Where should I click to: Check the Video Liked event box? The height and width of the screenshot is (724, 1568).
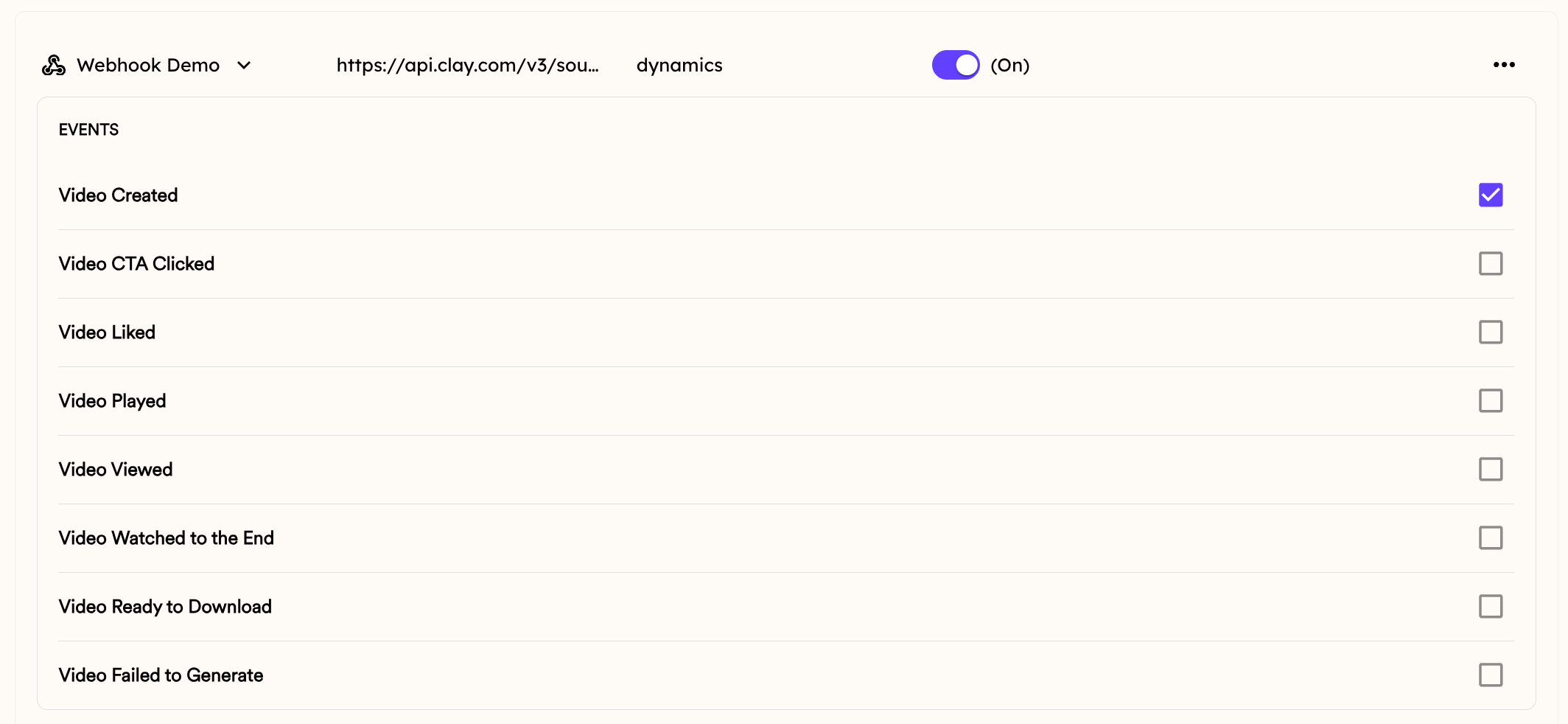pyautogui.click(x=1491, y=333)
